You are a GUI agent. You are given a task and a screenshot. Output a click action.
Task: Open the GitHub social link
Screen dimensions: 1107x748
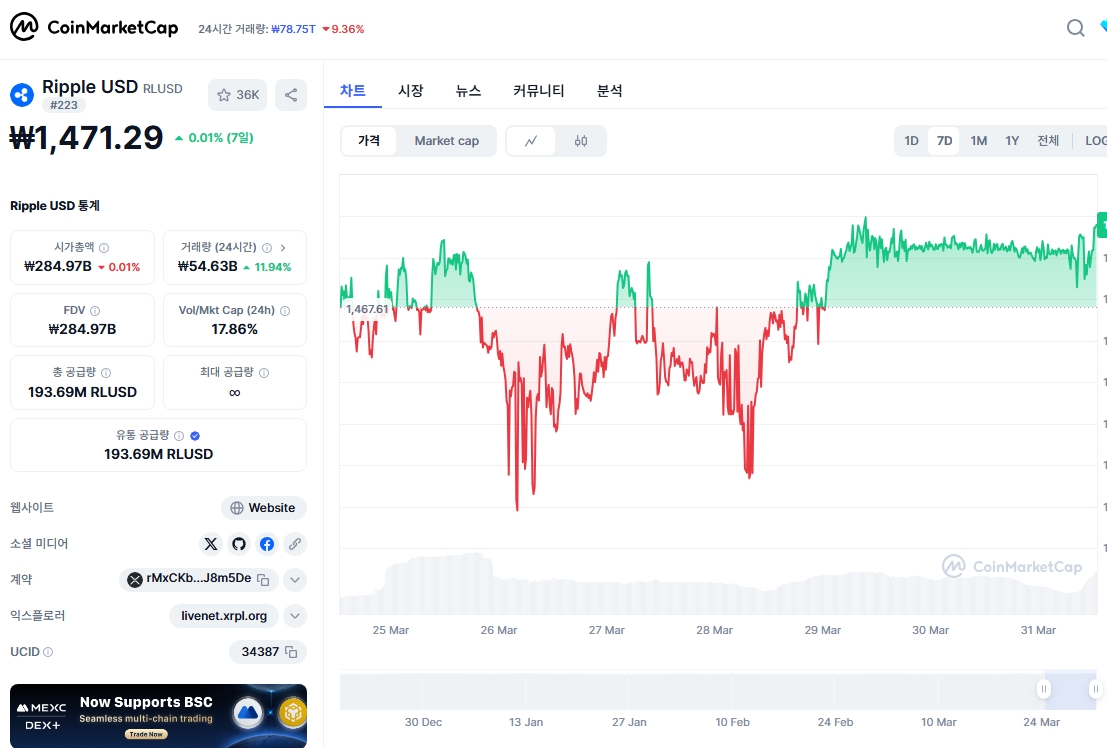click(x=239, y=544)
